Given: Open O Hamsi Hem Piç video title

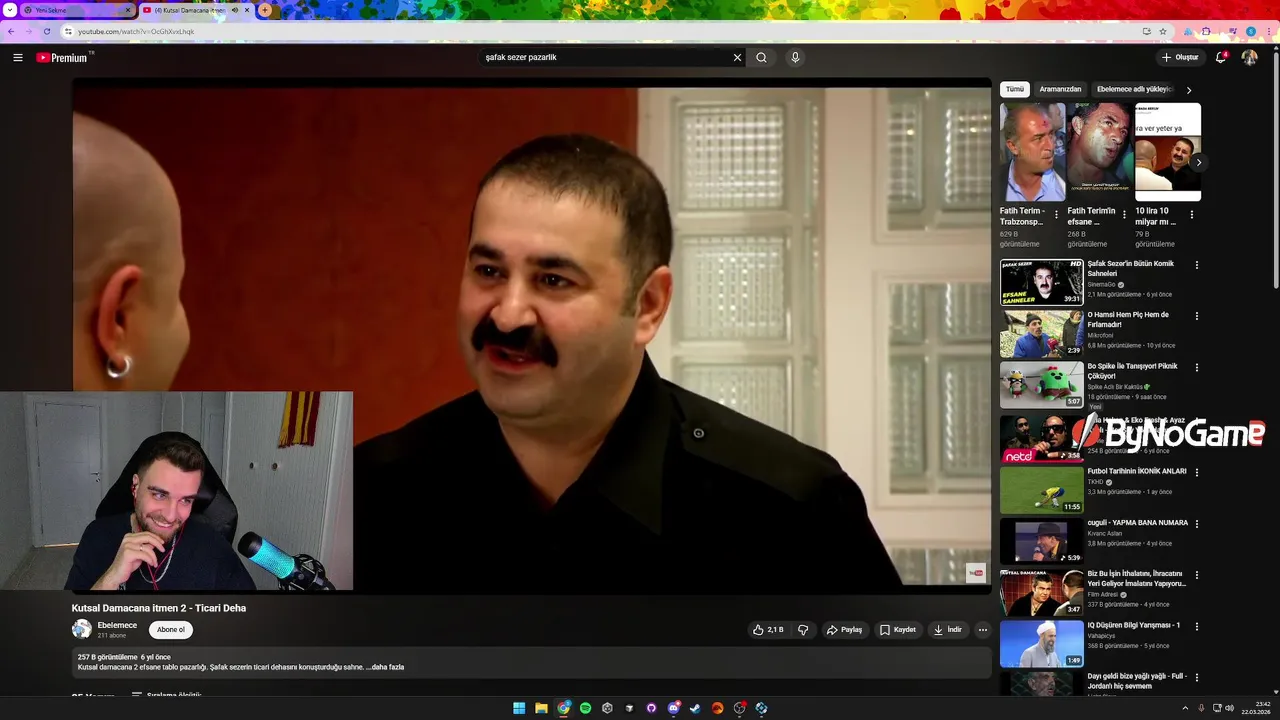Looking at the screenshot, I should (1128, 319).
